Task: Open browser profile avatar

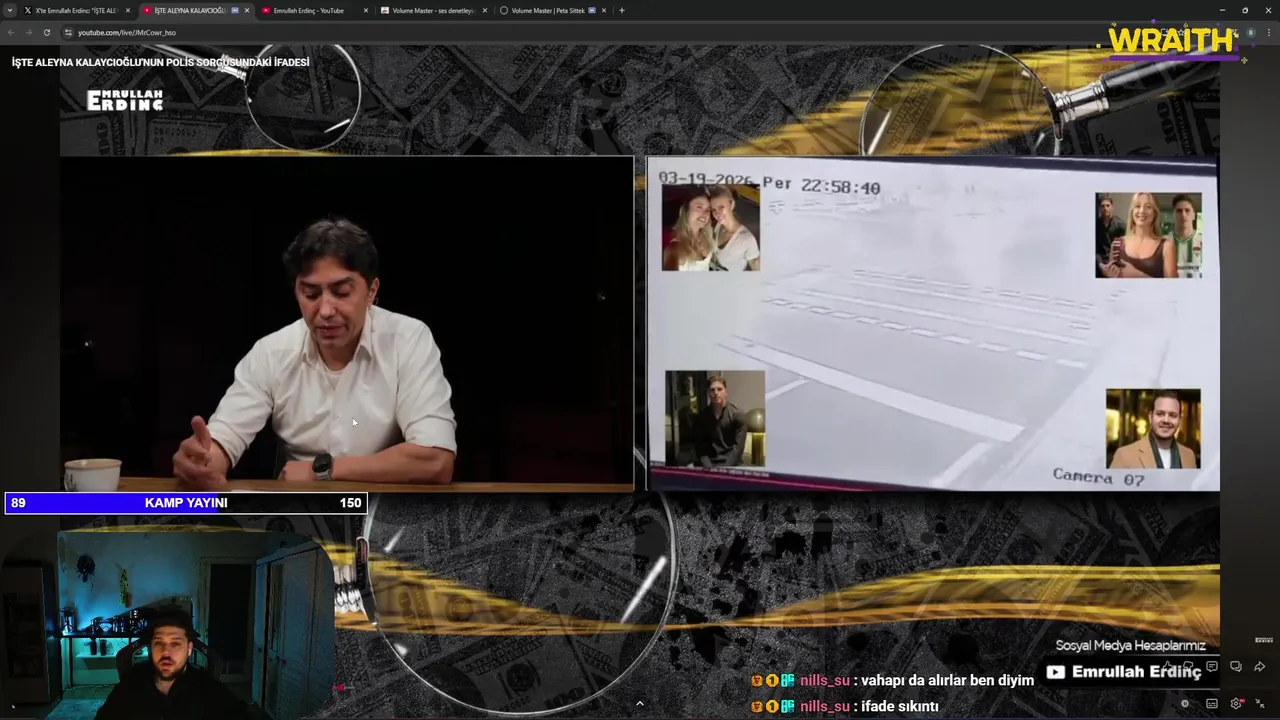Action: tap(1251, 32)
